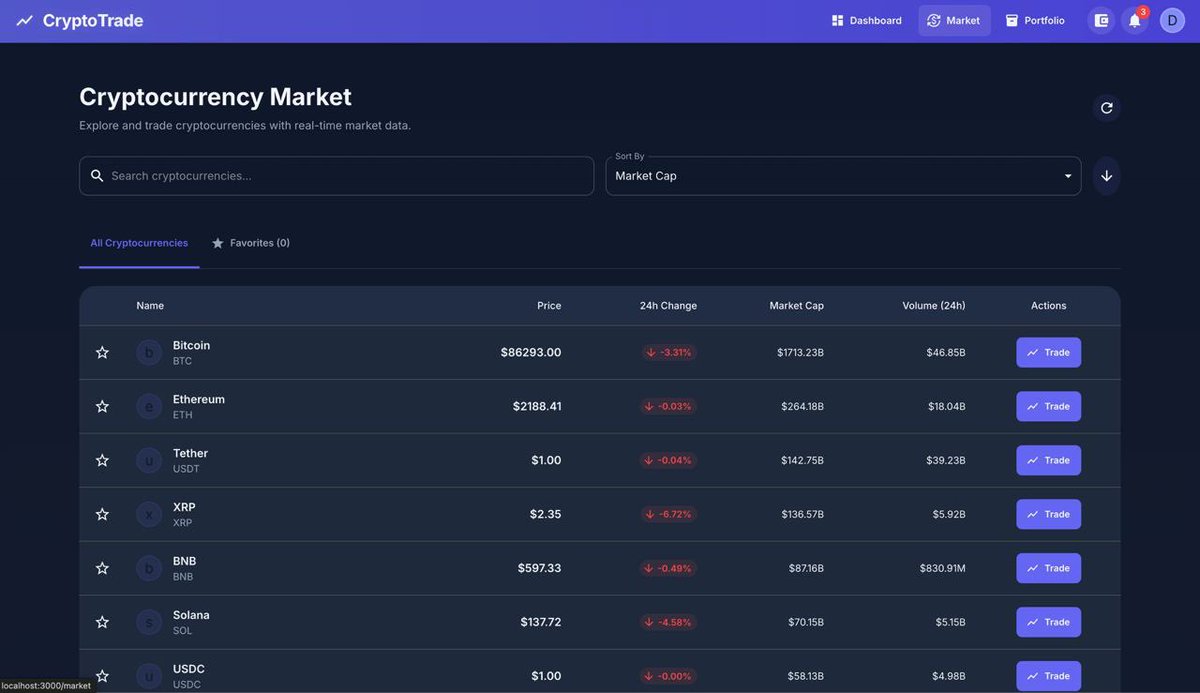
Task: Favorite Ethereum with star
Action: [x=102, y=406]
